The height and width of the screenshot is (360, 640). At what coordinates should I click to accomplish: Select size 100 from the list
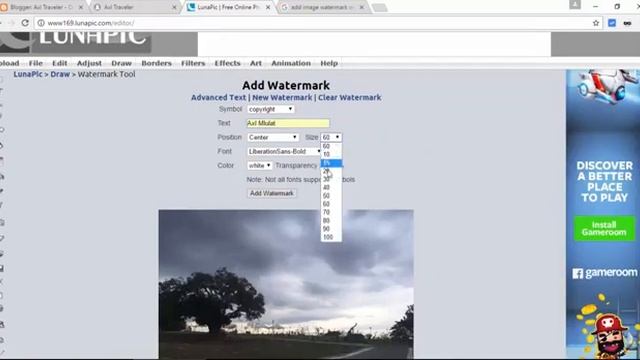click(331, 237)
